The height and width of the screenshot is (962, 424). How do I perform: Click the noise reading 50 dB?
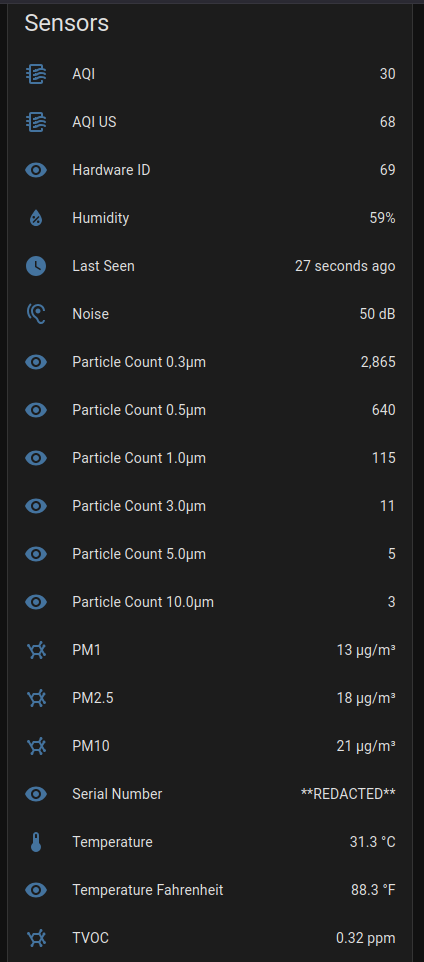click(x=377, y=314)
